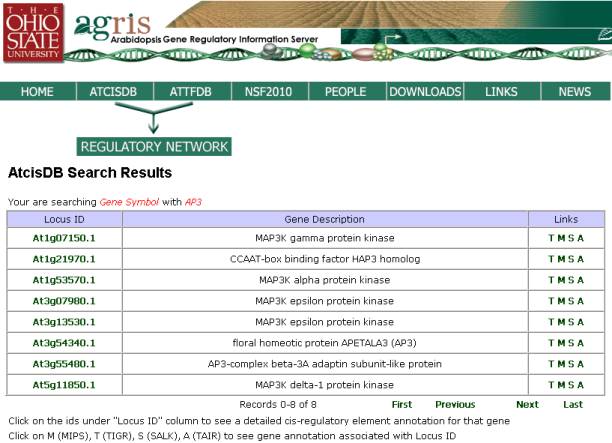Return to the First results page
The image size is (612, 443).
coord(401,405)
